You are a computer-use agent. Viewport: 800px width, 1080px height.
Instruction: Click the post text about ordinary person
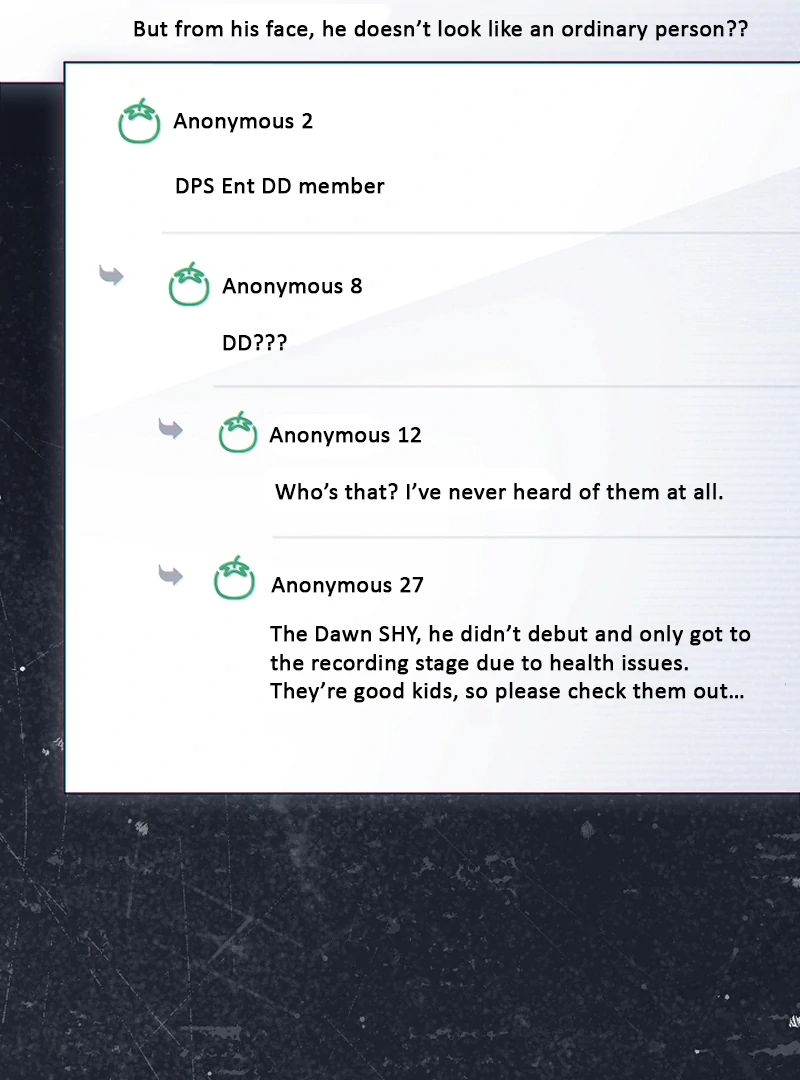coord(440,29)
